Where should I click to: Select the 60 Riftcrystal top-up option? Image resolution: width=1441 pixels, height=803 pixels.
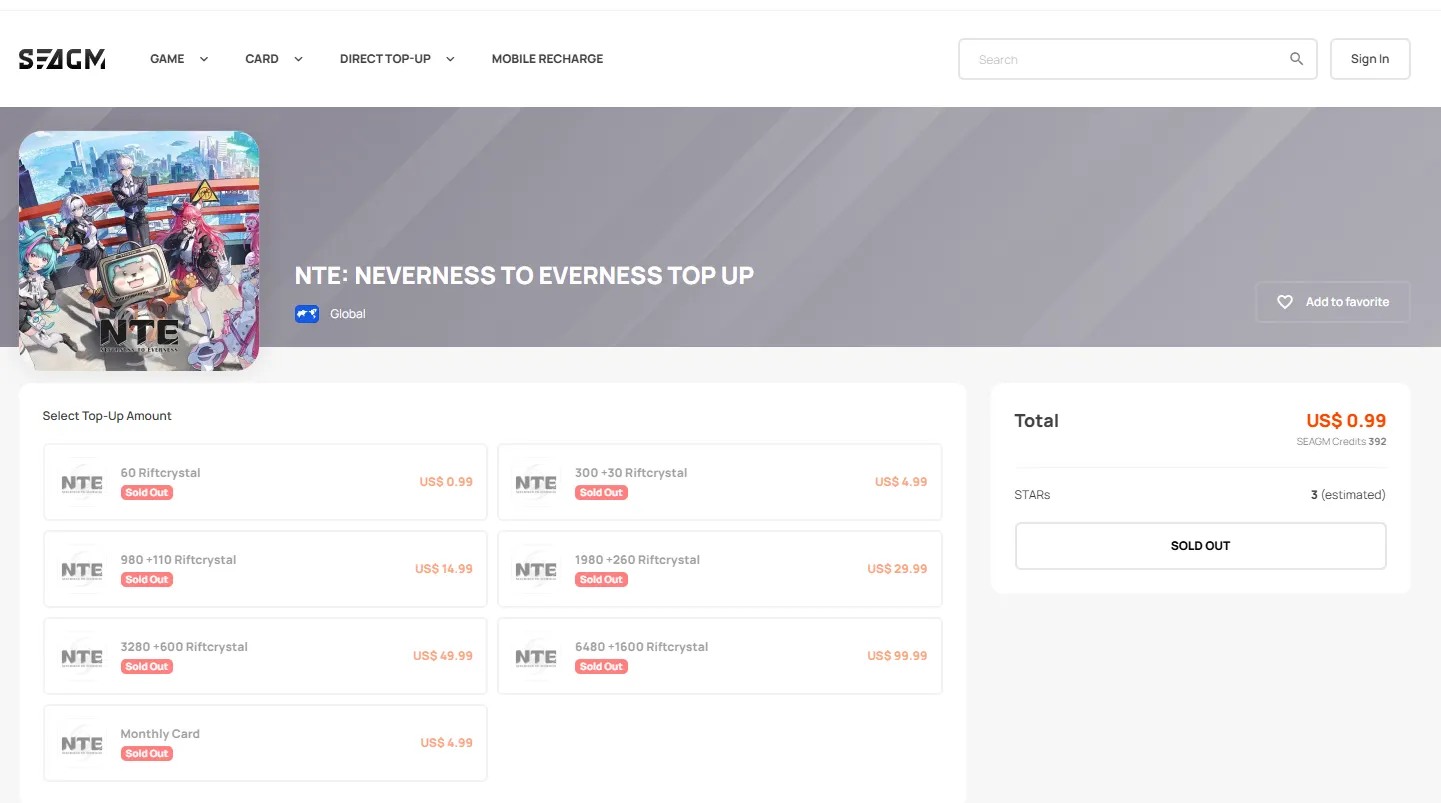[265, 482]
